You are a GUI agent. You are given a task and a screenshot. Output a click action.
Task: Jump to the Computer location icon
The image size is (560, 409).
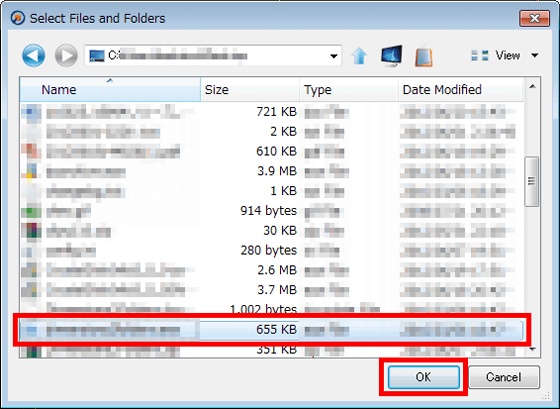click(391, 56)
